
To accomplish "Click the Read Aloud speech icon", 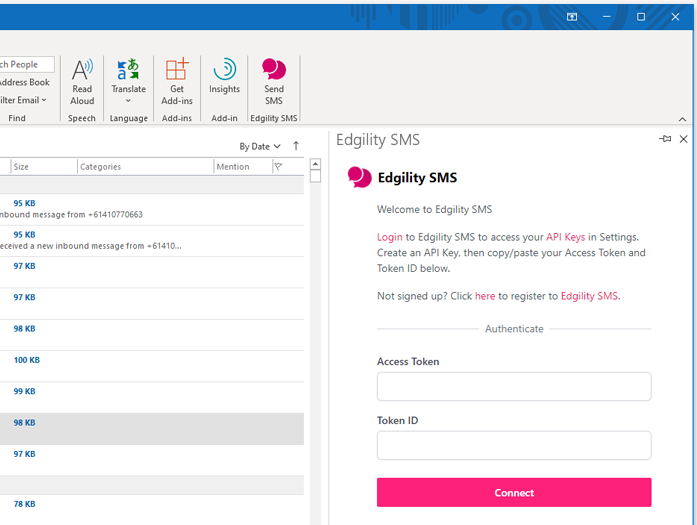I will (x=82, y=82).
